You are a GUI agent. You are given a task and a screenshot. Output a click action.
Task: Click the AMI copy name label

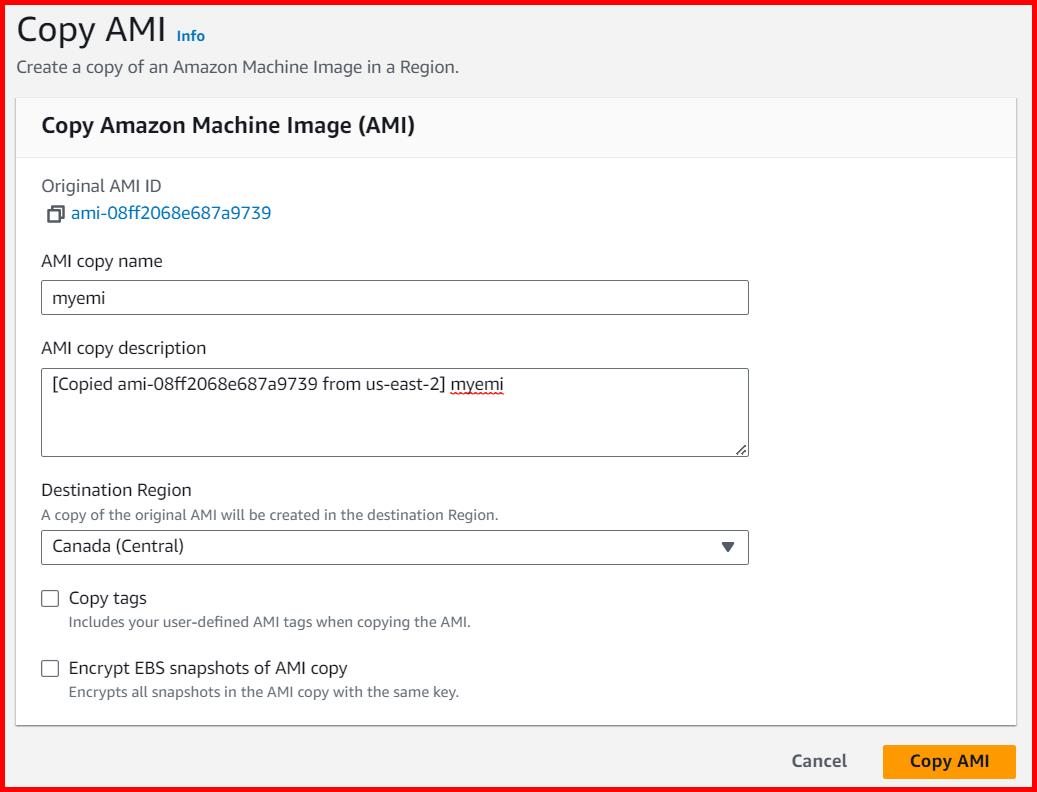(101, 261)
